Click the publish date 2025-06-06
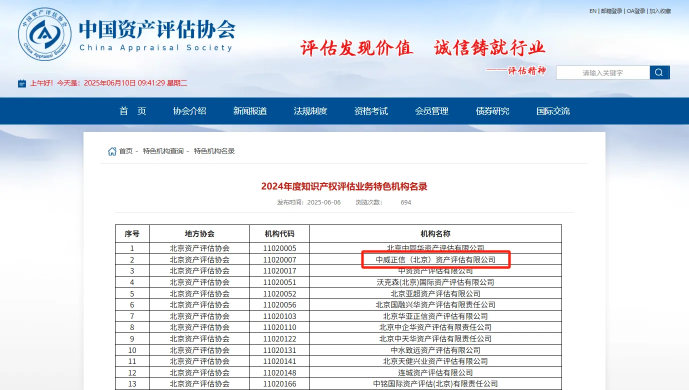This screenshot has height=390, width=689. coord(324,202)
